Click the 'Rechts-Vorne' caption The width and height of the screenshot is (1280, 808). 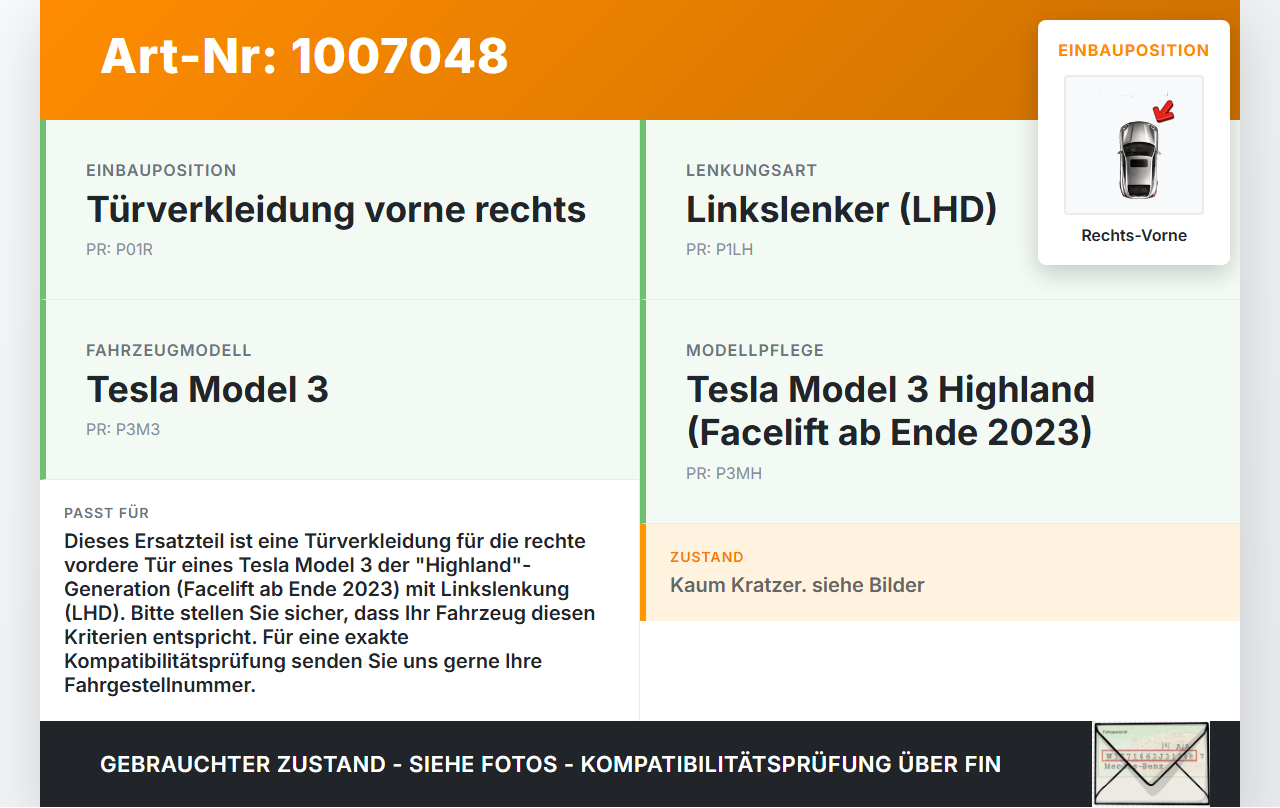click(x=1134, y=236)
